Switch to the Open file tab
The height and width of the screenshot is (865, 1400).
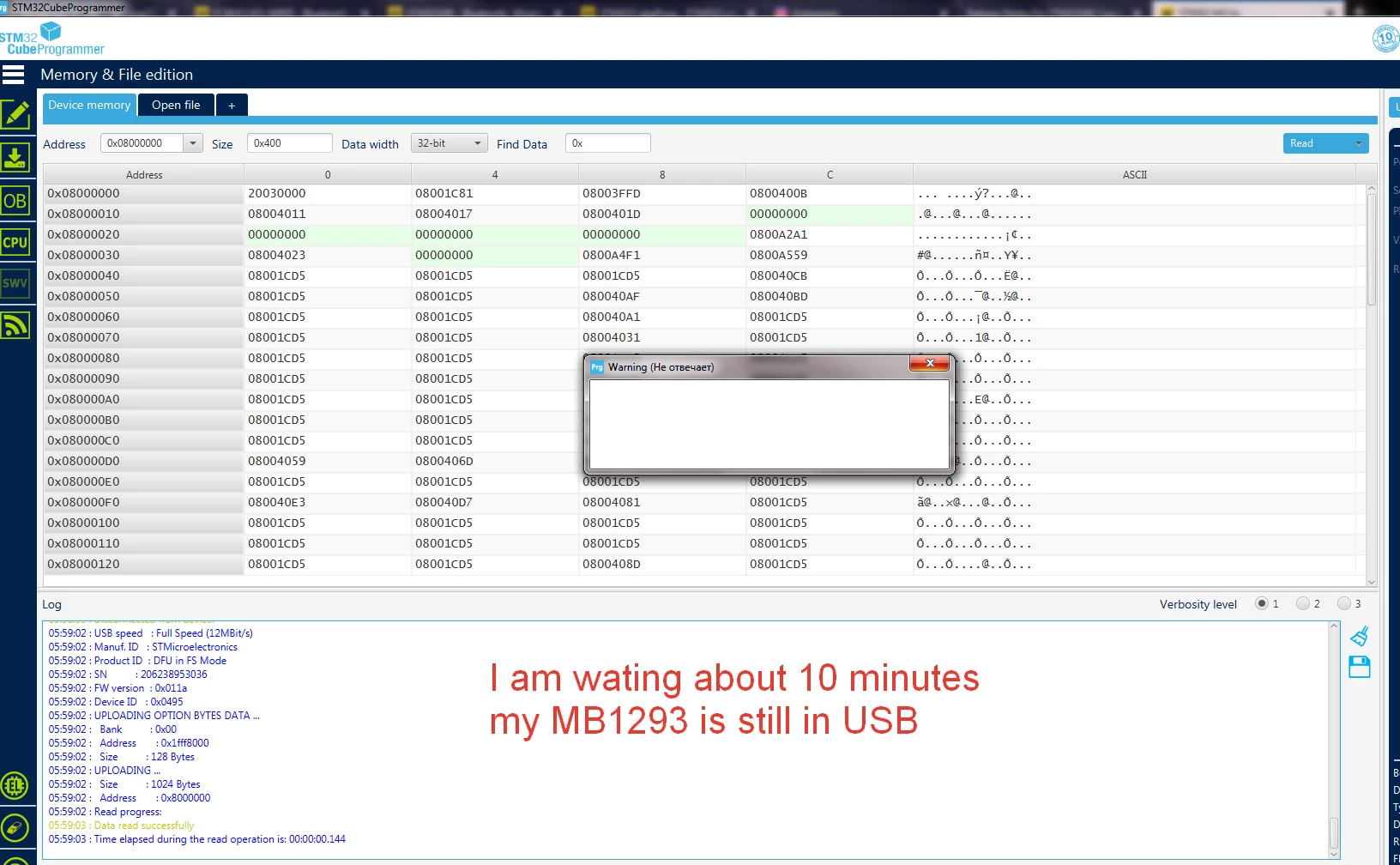pos(176,105)
